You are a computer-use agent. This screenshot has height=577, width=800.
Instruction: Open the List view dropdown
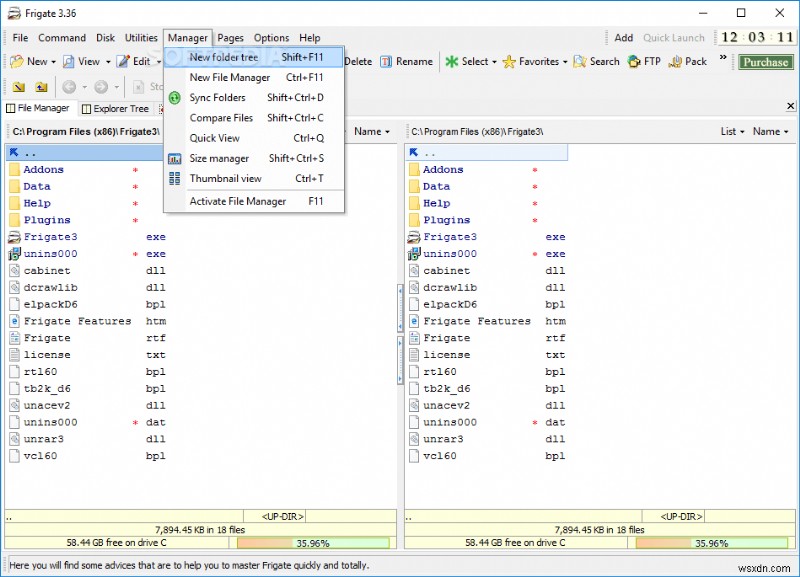(x=730, y=130)
